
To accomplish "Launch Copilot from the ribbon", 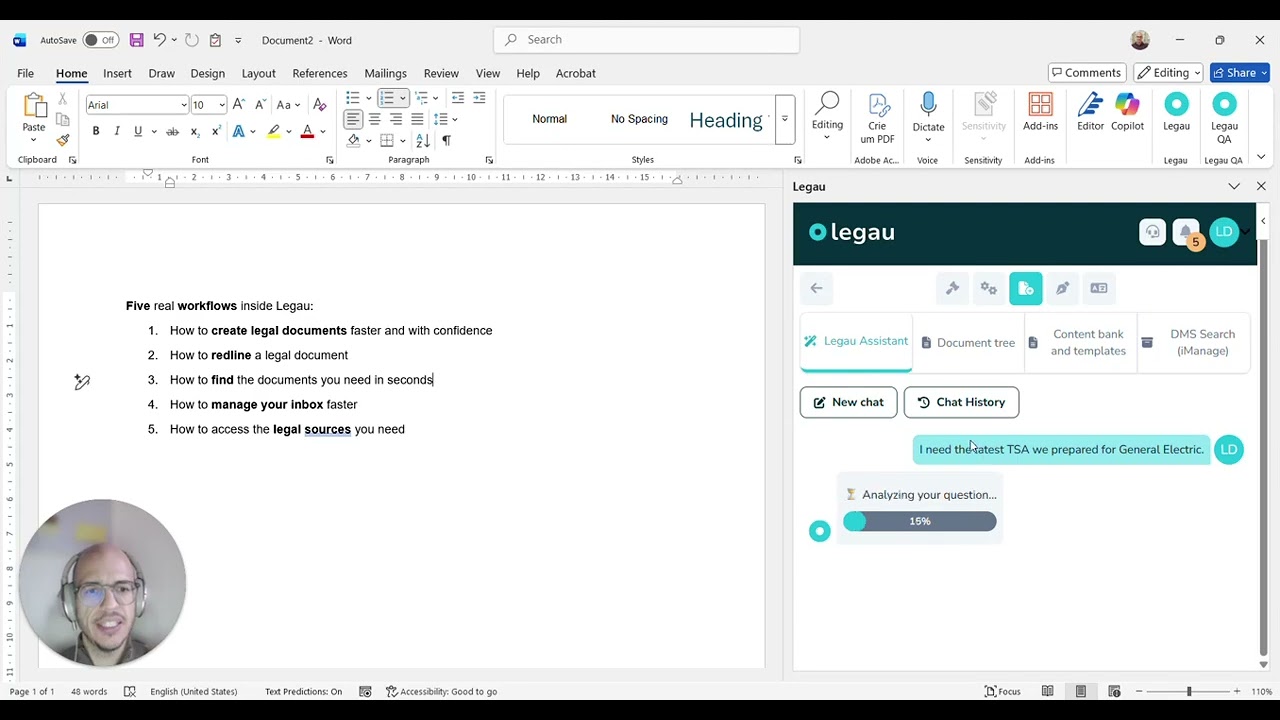I will [1127, 105].
